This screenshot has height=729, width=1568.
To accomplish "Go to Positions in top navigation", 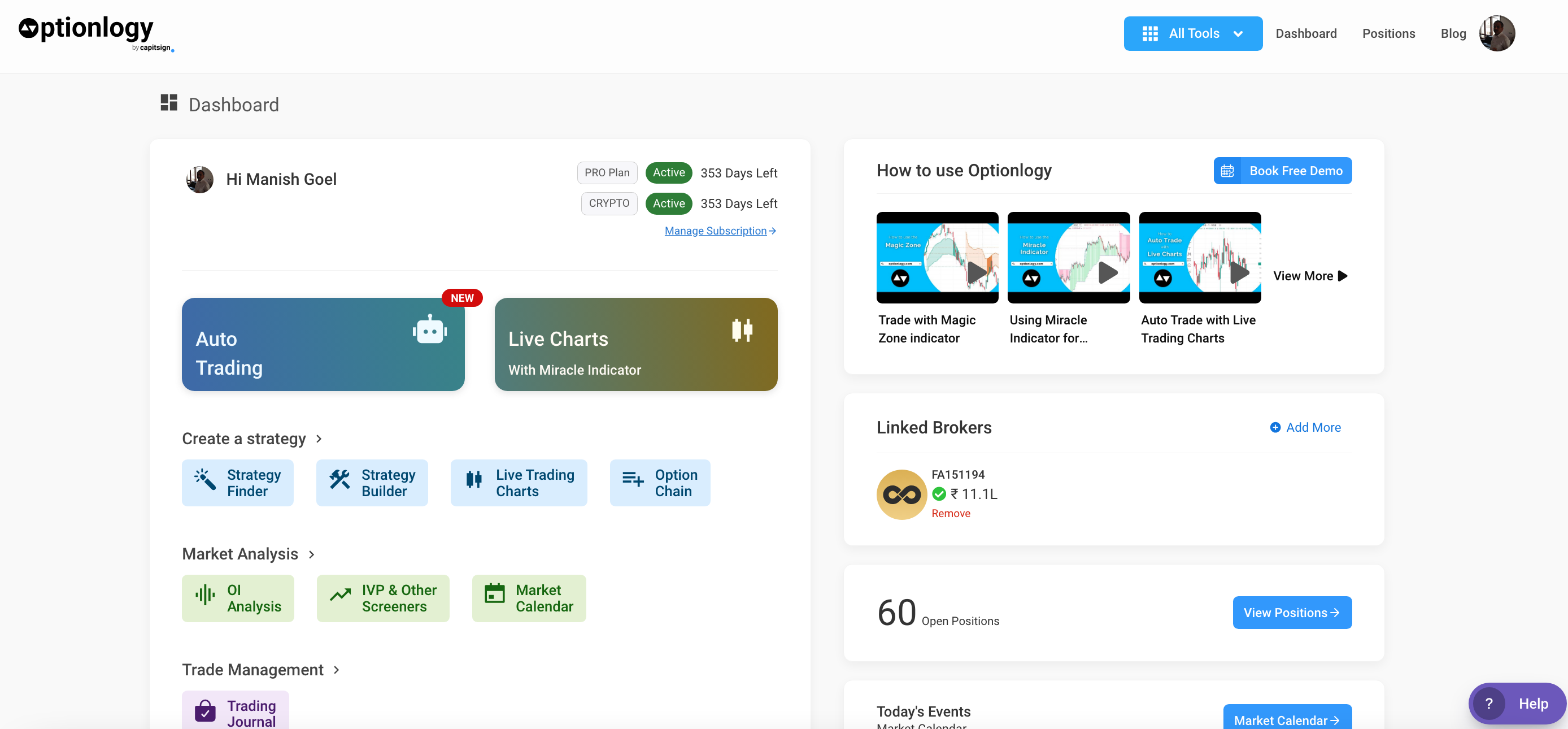I will (1388, 33).
